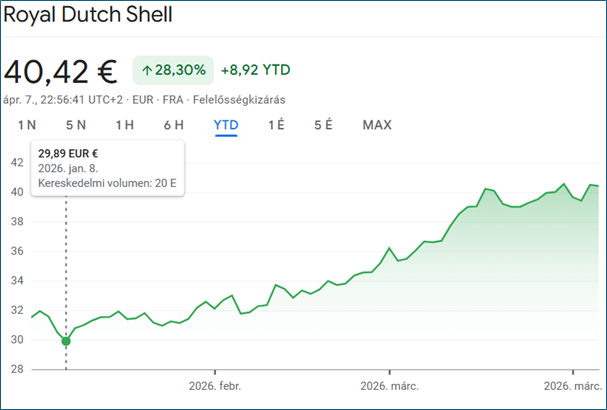Click the 40,42 € price
The height and width of the screenshot is (410, 607).
[60, 71]
